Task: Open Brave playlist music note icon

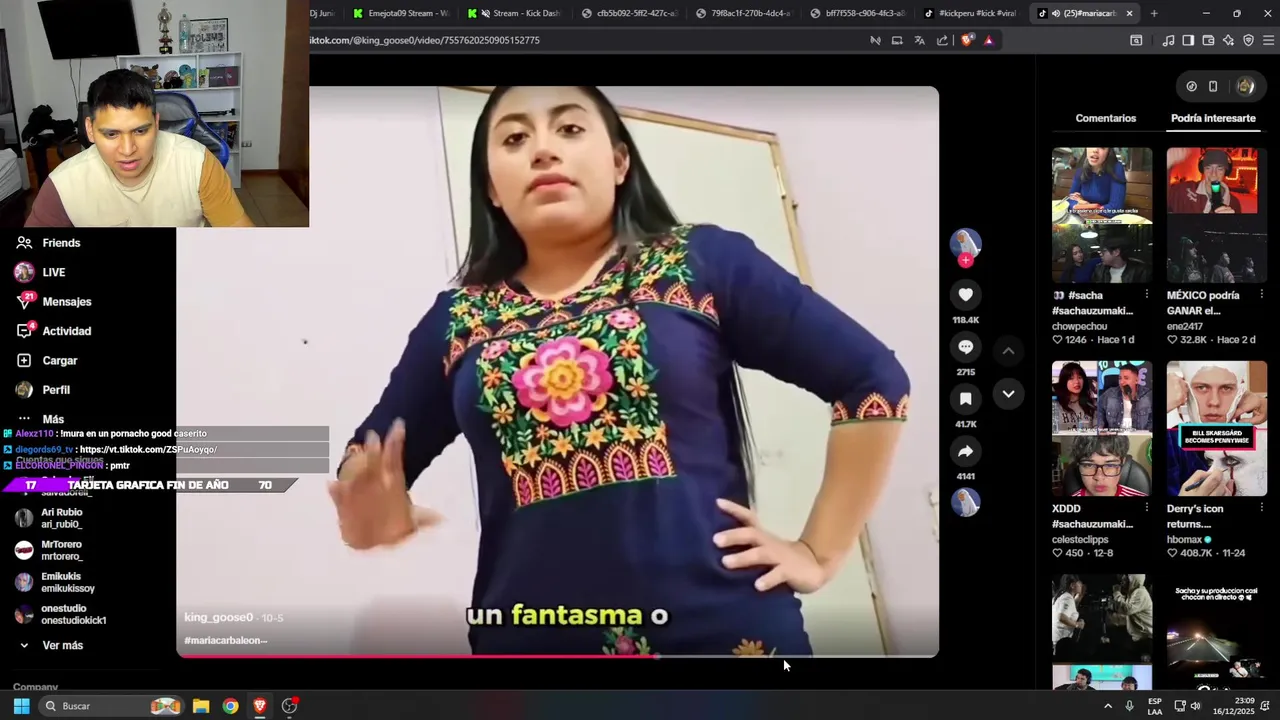Action: pos(1168,40)
